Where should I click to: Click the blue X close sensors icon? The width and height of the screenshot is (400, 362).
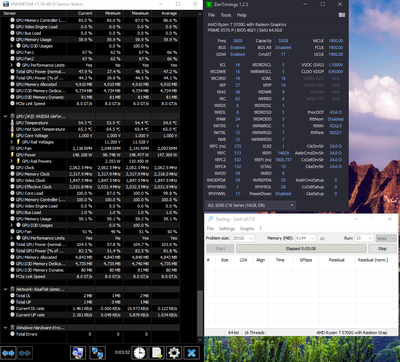coord(191,353)
